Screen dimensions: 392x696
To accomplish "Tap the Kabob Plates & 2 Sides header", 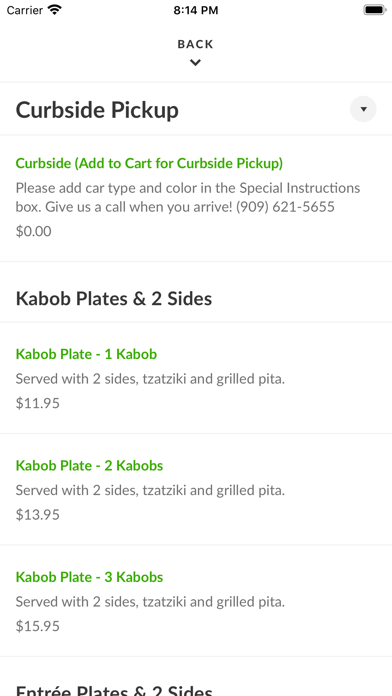I will click(114, 299).
